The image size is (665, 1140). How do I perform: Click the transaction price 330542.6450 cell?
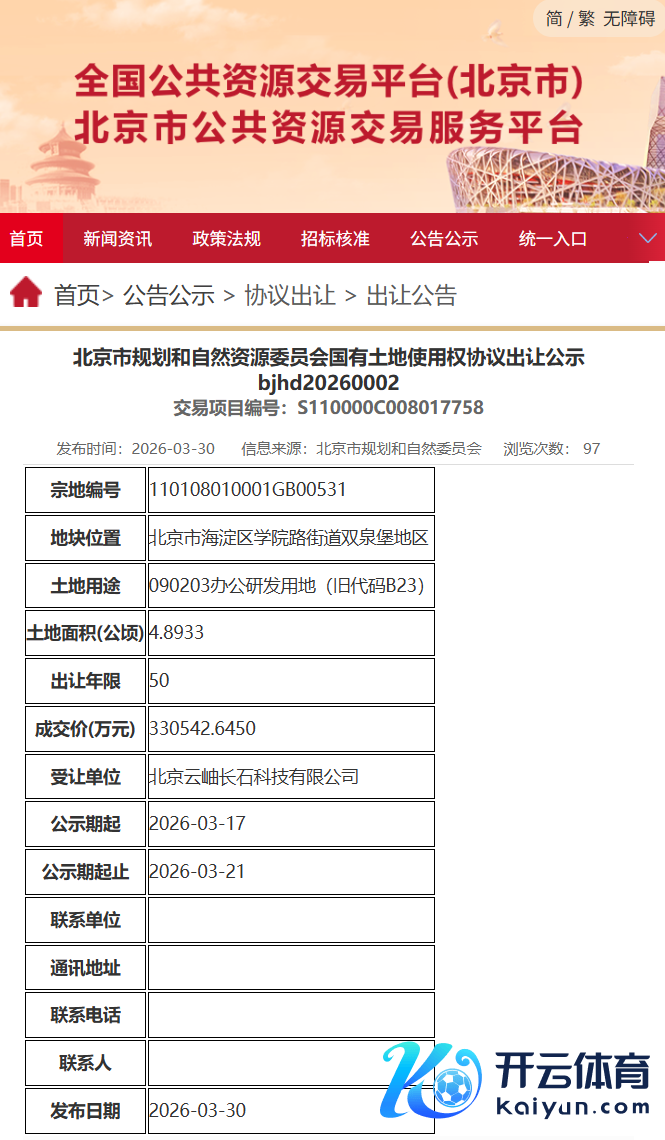point(291,729)
